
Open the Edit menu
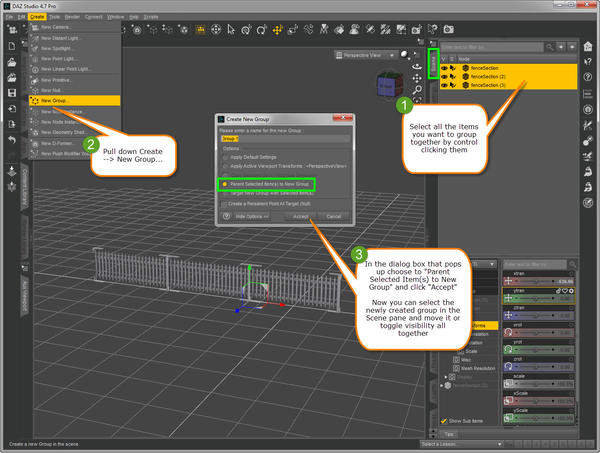(x=21, y=17)
